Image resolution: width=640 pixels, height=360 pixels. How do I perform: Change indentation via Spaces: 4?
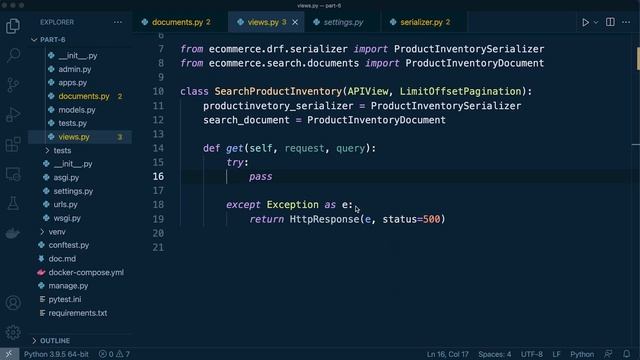pyautogui.click(x=494, y=354)
